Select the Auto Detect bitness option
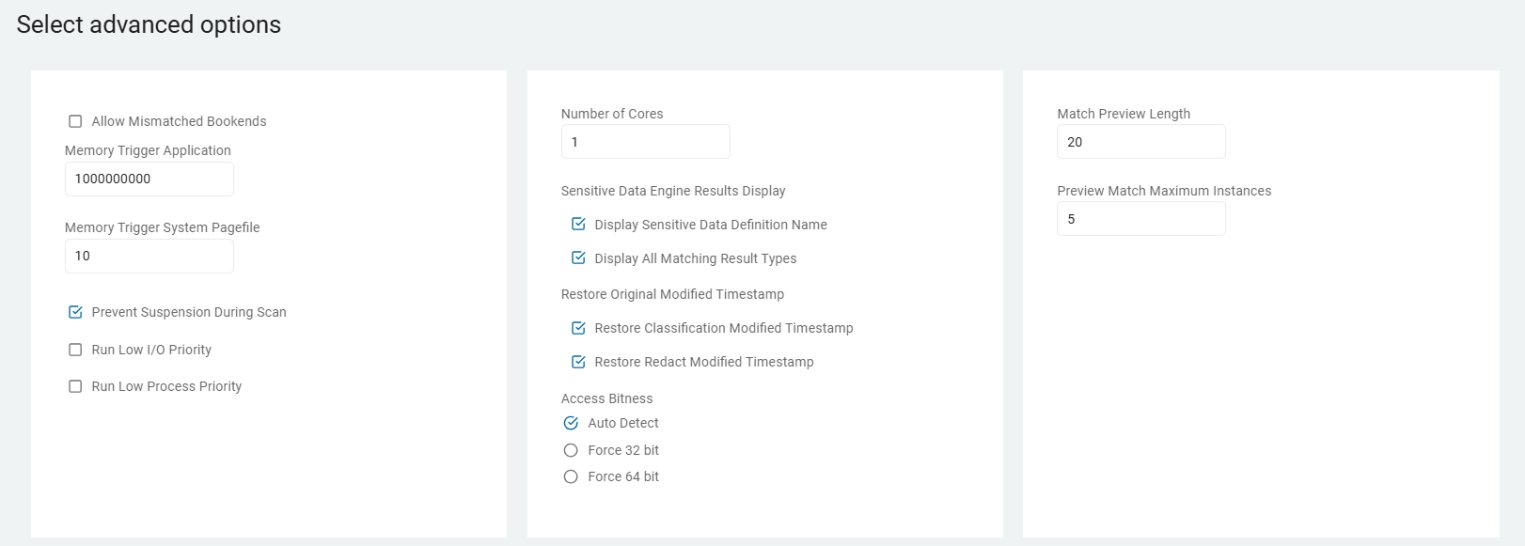Image resolution: width=1525 pixels, height=546 pixels. tap(571, 423)
